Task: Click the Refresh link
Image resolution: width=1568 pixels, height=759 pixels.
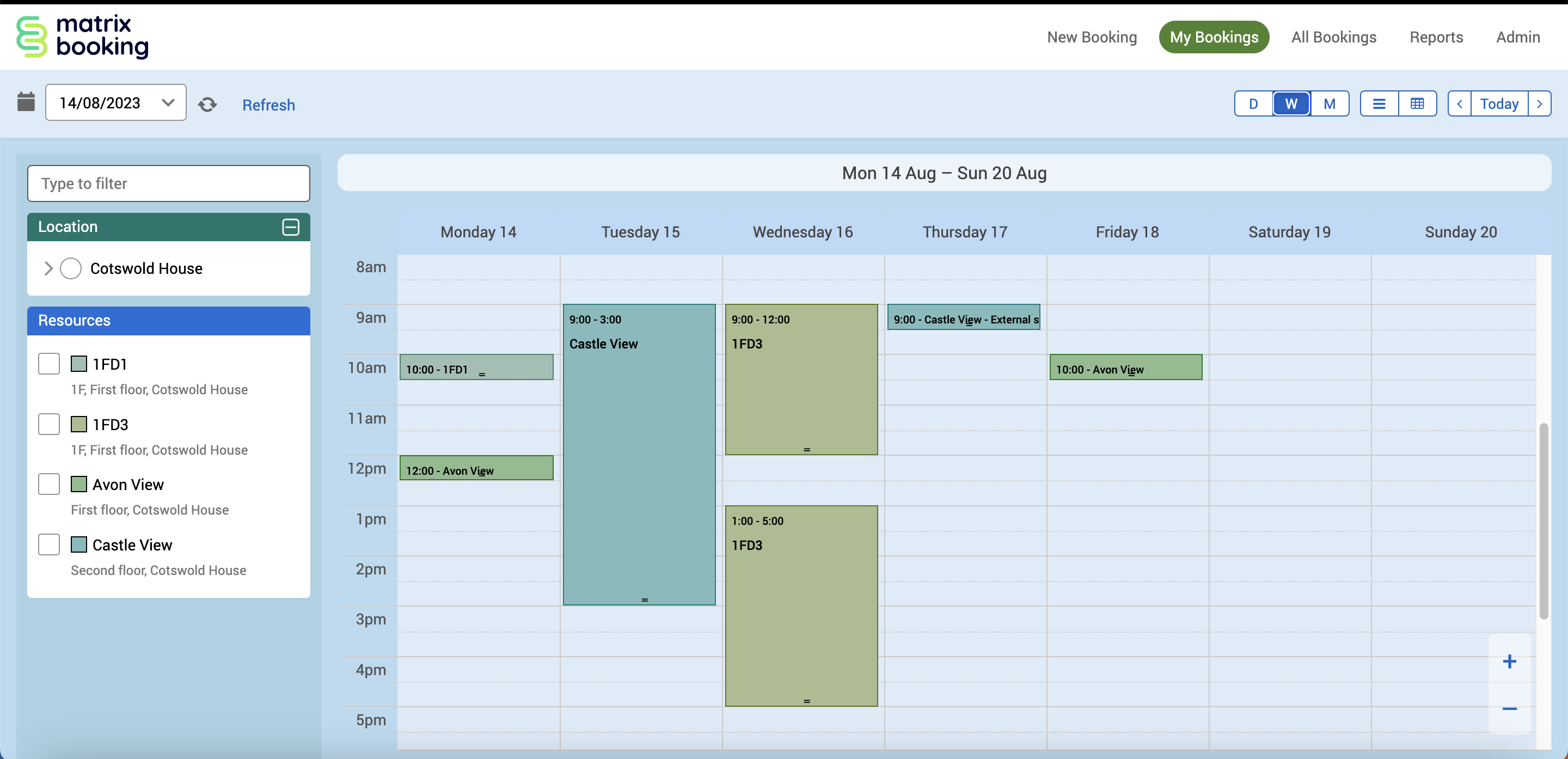Action: tap(268, 105)
